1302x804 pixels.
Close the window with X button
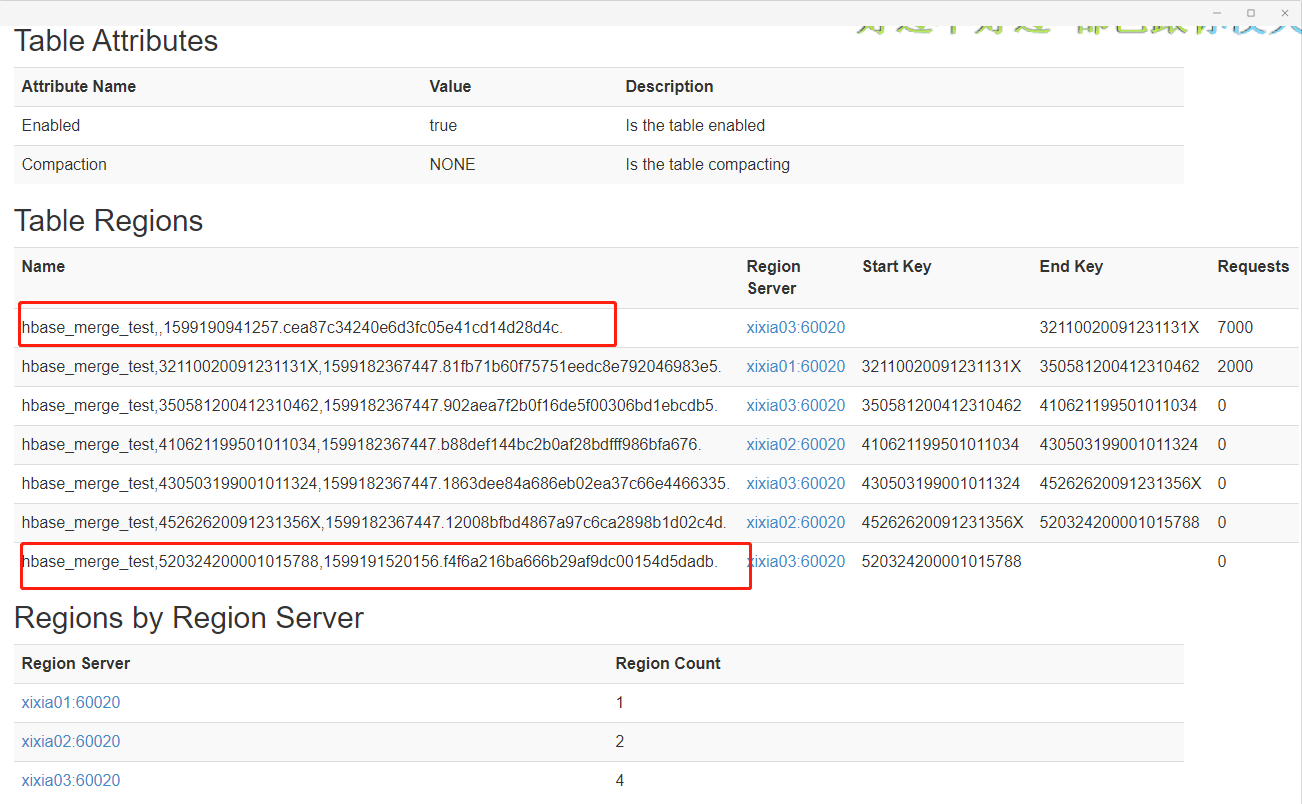[x=1284, y=13]
